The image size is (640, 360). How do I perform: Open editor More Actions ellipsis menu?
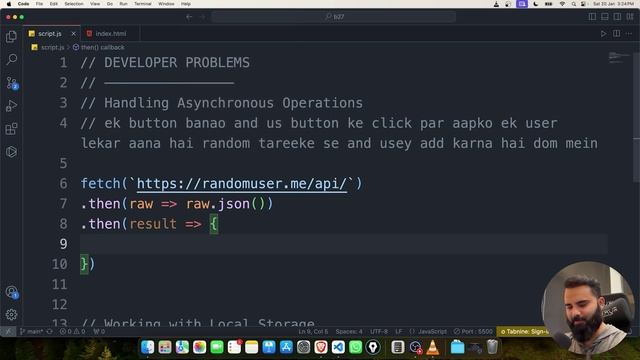coord(629,34)
